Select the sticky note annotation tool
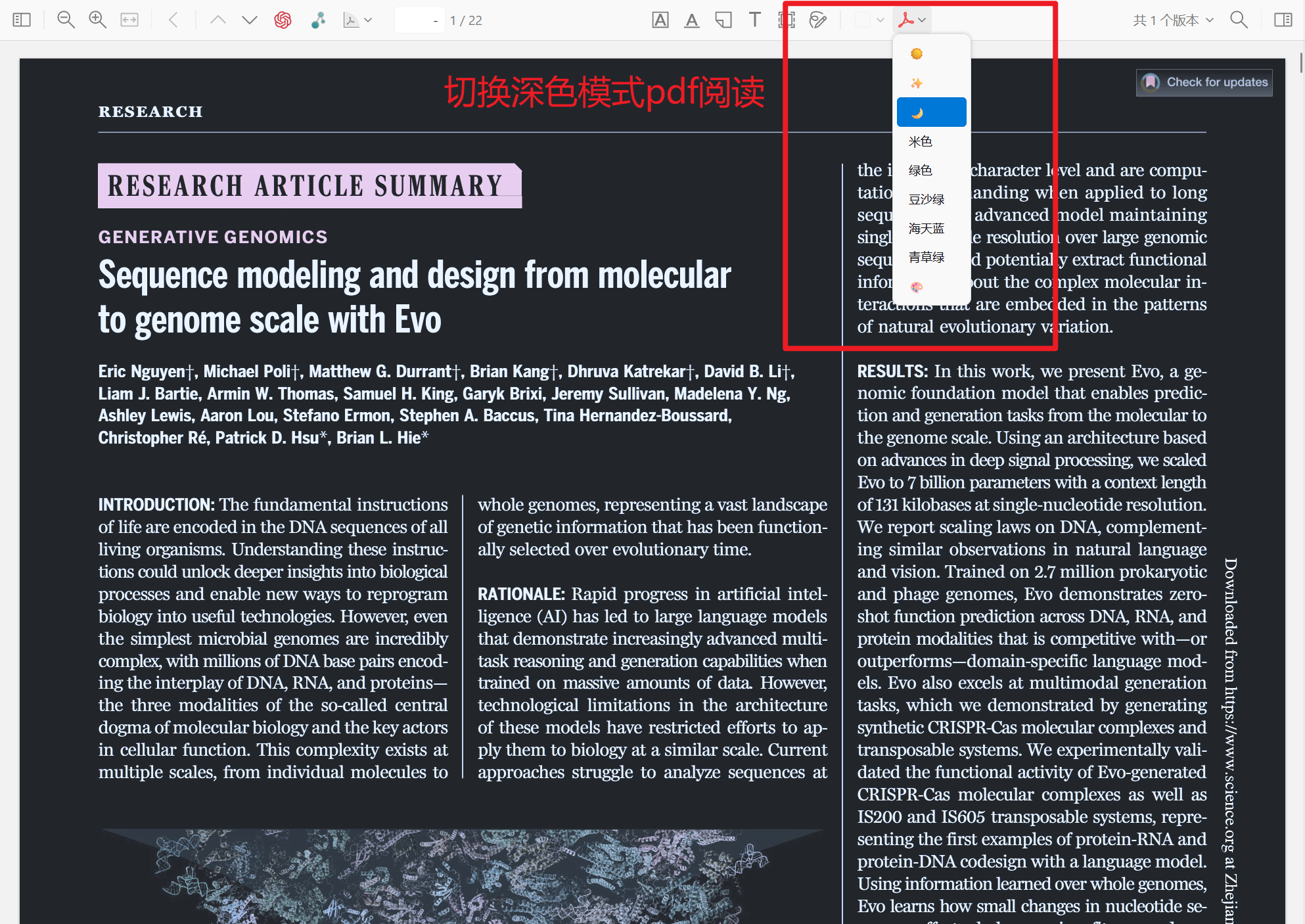This screenshot has height=924, width=1305. [723, 20]
